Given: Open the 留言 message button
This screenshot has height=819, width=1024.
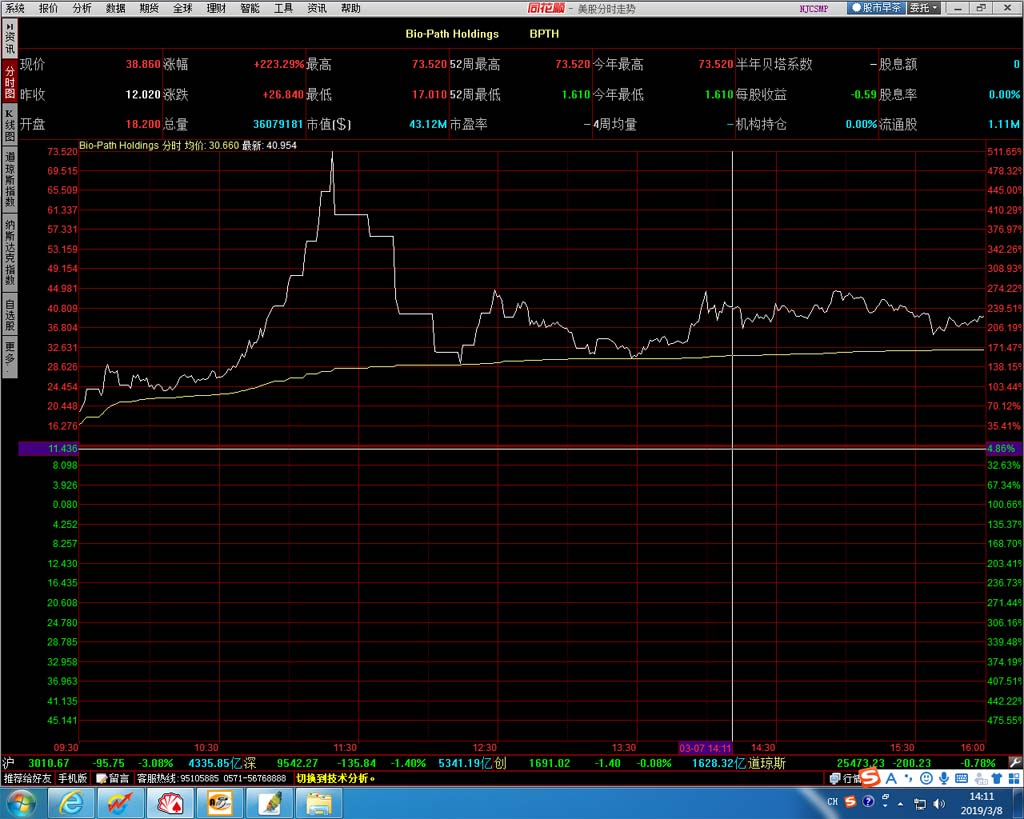Looking at the screenshot, I should point(113,778).
